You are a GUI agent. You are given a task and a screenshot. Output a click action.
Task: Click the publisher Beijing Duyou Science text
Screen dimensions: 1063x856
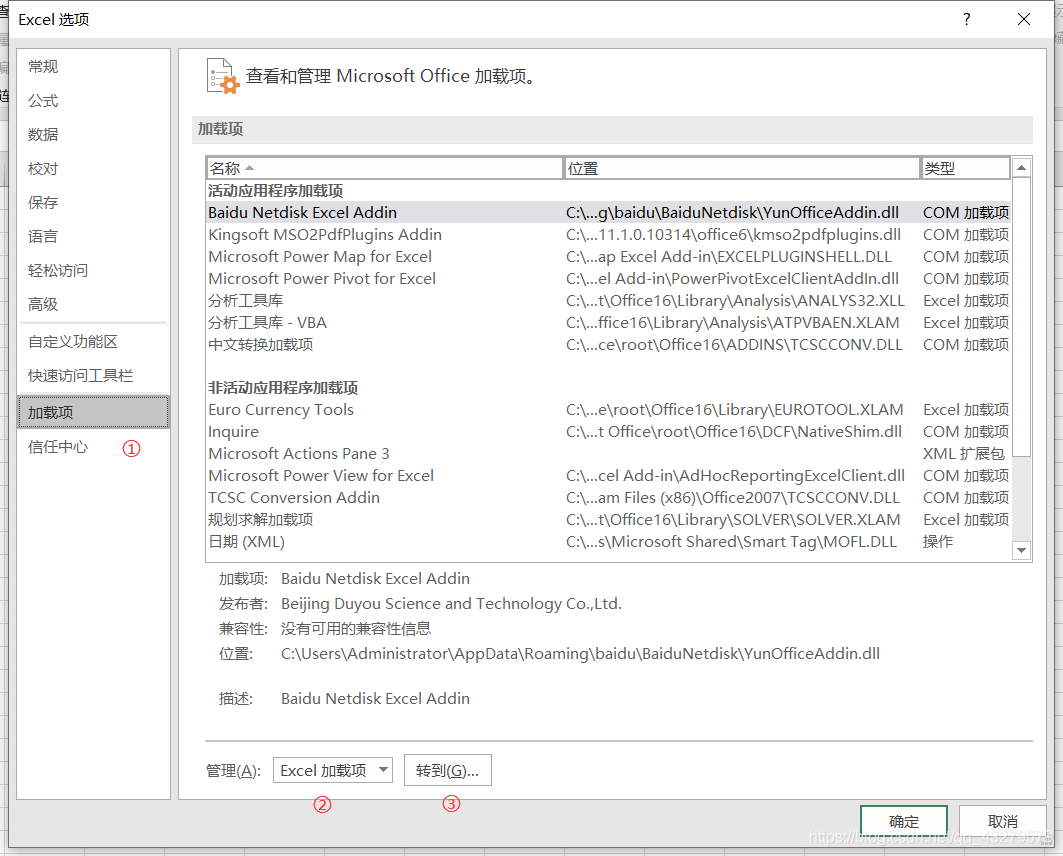pos(452,603)
